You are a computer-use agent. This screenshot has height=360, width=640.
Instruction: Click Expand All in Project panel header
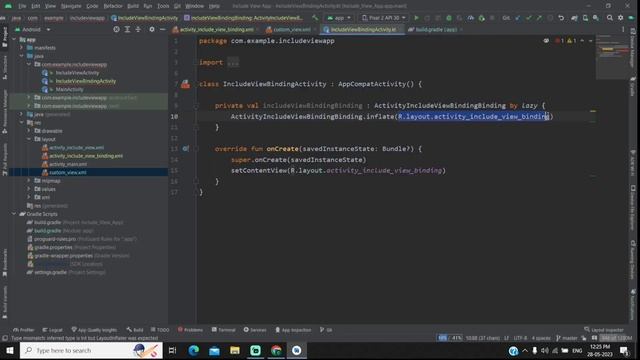[x=127, y=29]
